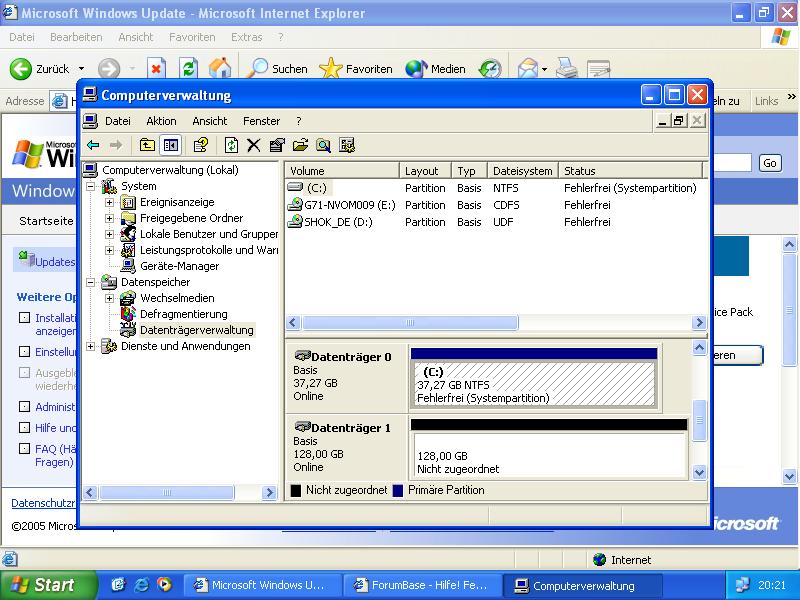
Task: Click the Refresh icon in Internet Explorer
Action: [x=188, y=68]
